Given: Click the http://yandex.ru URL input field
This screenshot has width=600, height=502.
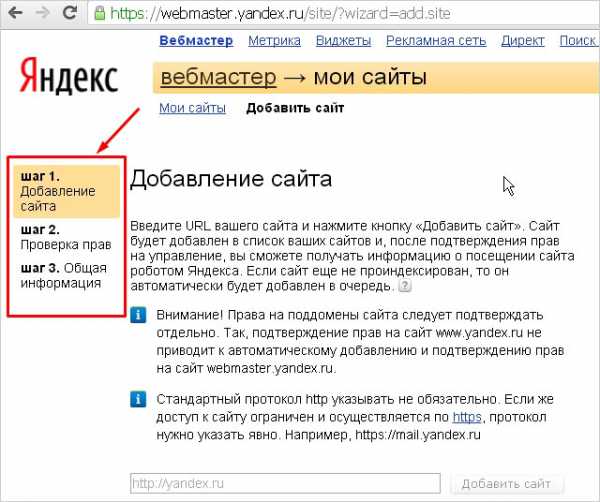Looking at the screenshot, I should [285, 484].
